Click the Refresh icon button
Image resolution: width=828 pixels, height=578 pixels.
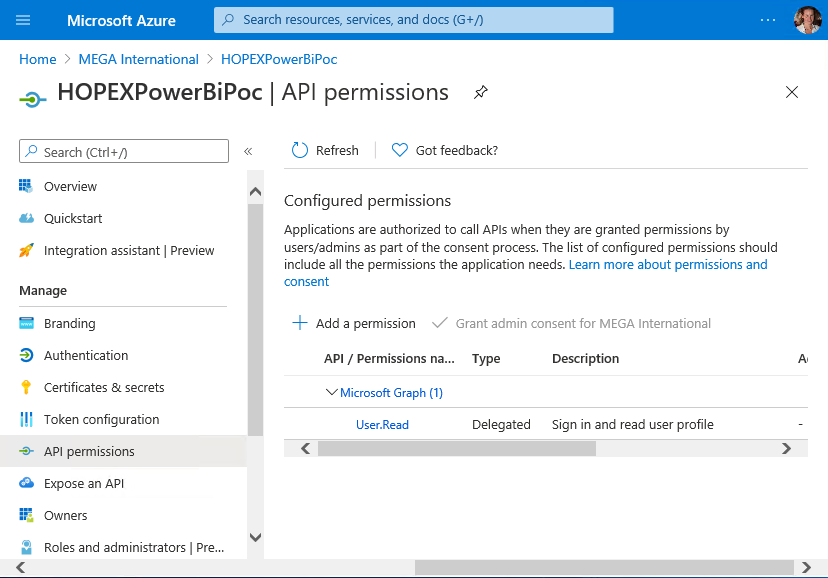(x=300, y=150)
